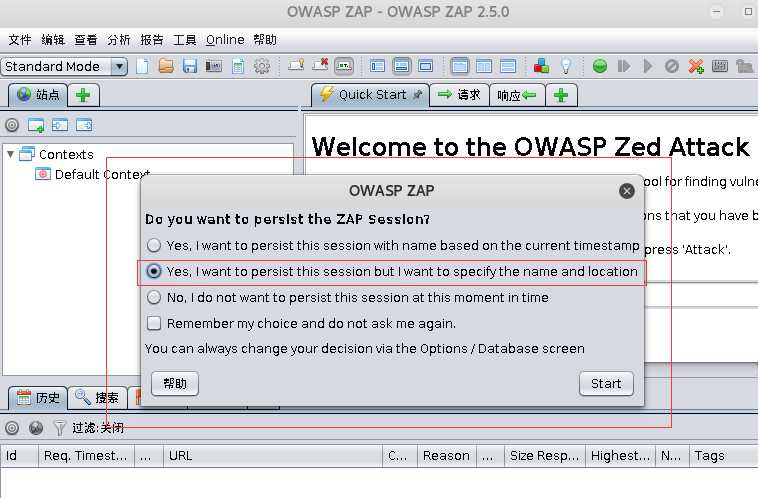Switch to the 请求 tab
Screen dimensions: 758x498
pyautogui.click(x=459, y=95)
